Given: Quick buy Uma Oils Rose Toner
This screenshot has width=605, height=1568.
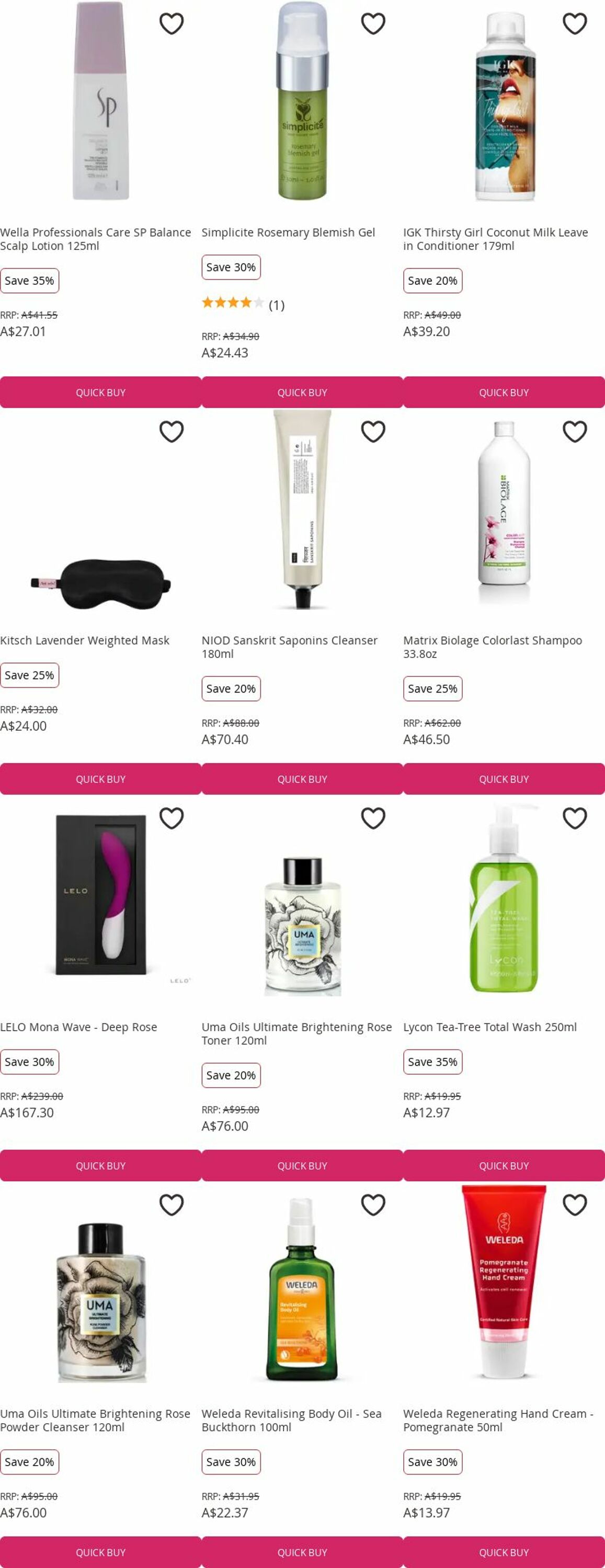Looking at the screenshot, I should click(x=302, y=1166).
